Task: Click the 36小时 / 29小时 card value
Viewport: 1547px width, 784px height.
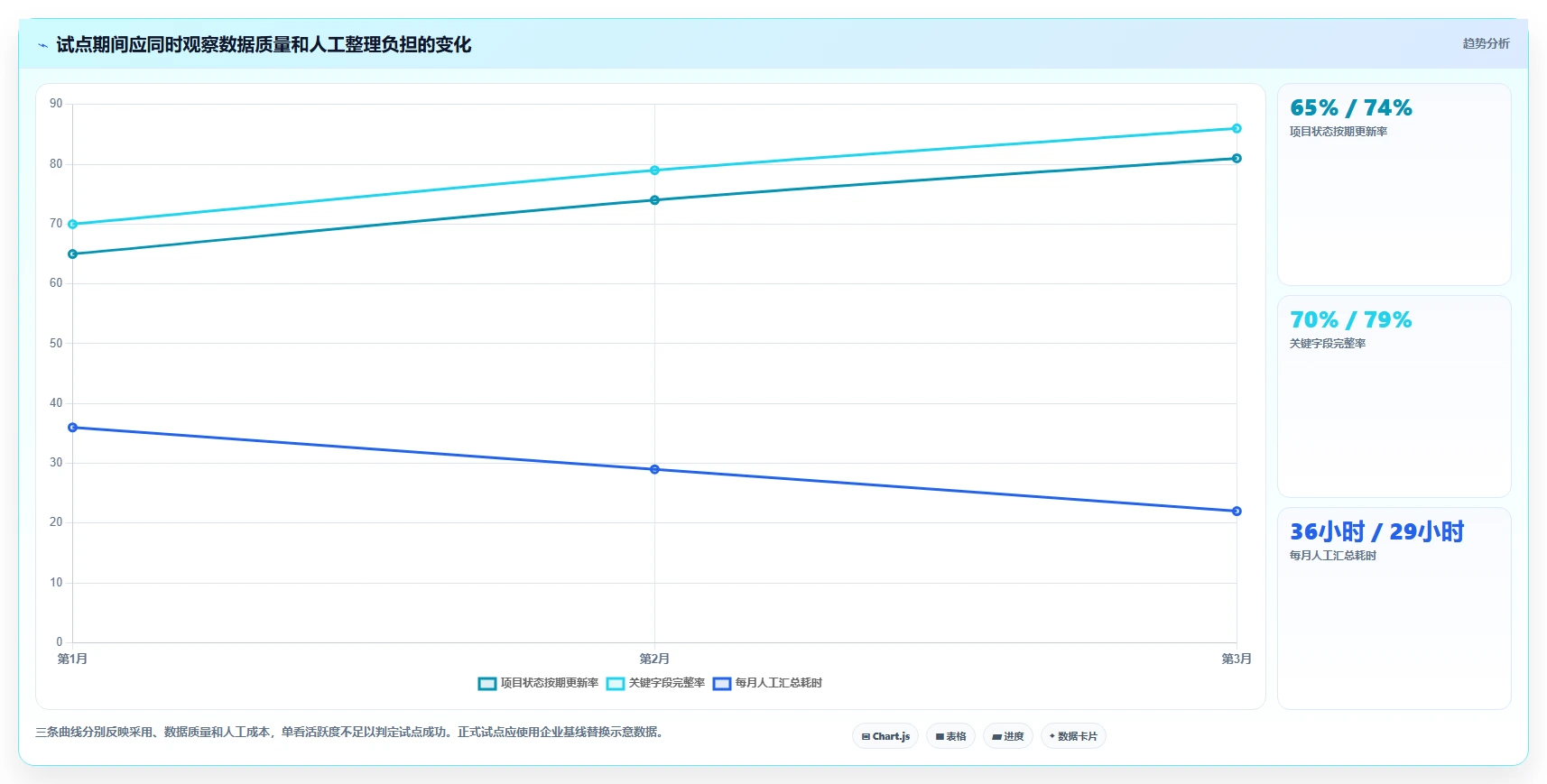Action: (1376, 532)
